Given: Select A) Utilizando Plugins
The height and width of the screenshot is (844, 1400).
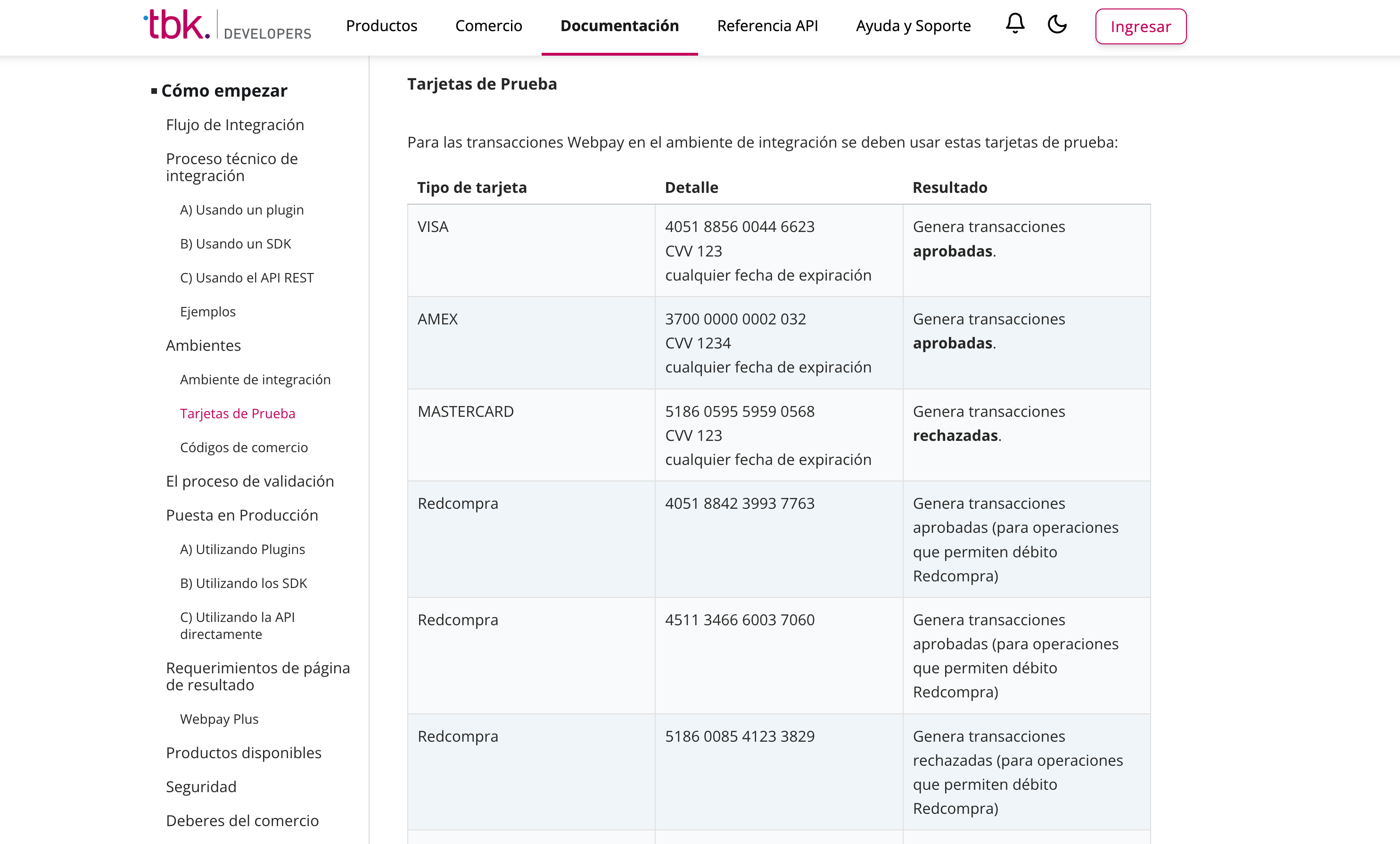Looking at the screenshot, I should tap(242, 549).
